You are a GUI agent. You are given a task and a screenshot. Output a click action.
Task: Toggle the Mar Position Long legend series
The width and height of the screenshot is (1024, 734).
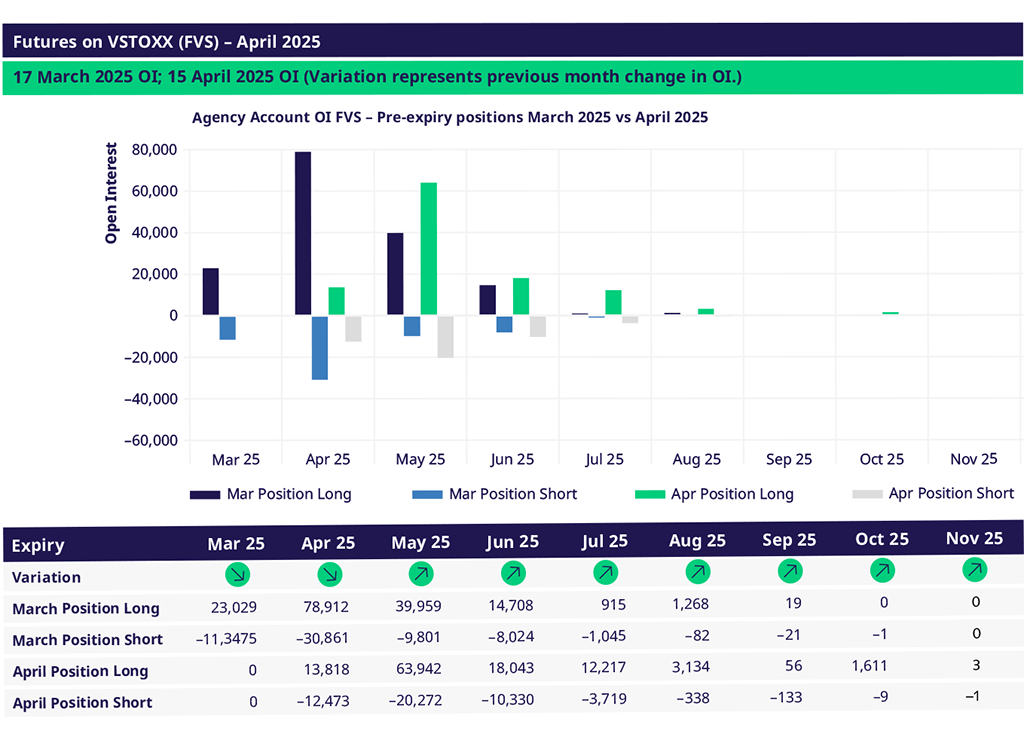(270, 494)
